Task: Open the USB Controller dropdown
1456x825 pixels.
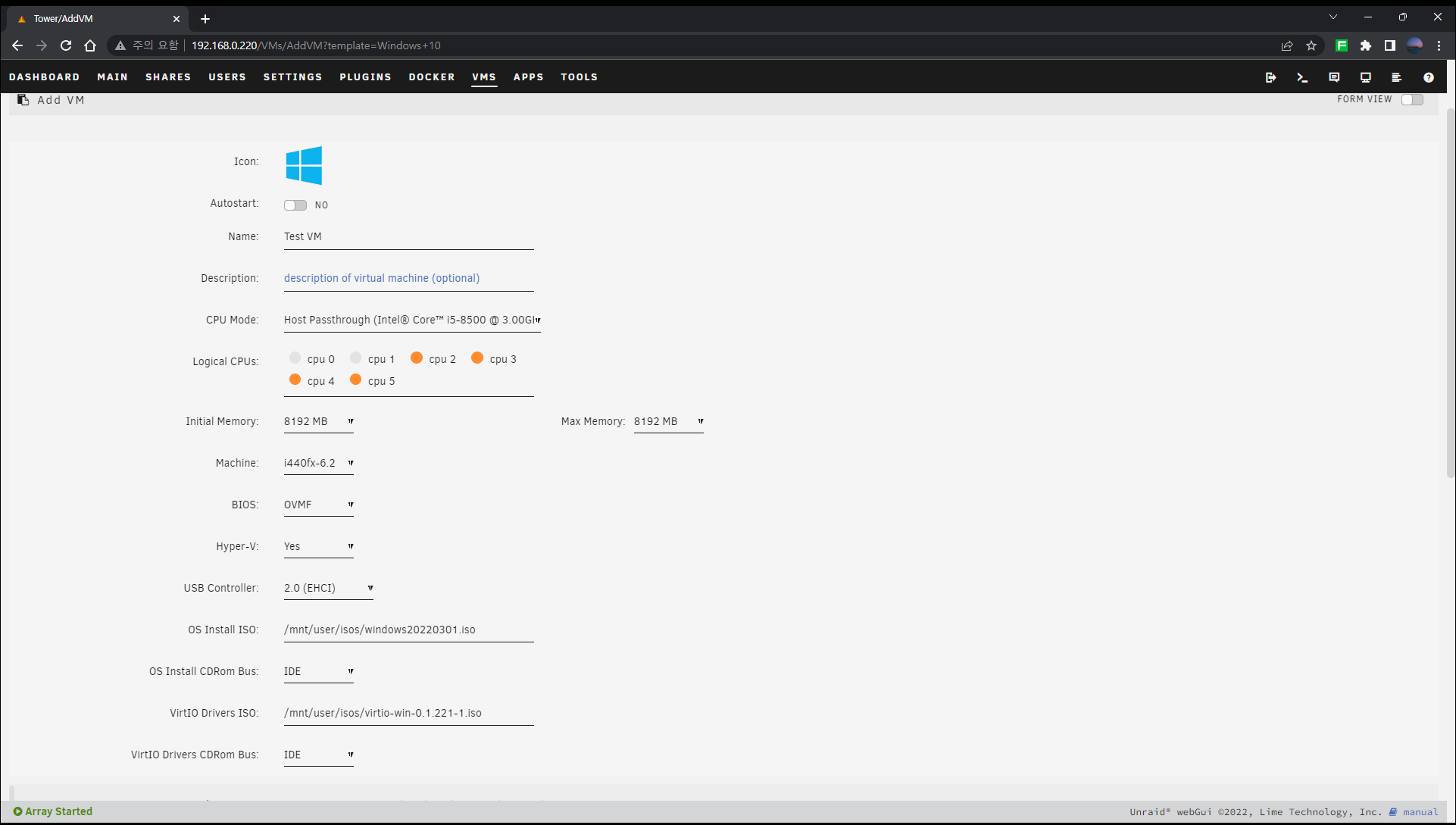Action: [328, 588]
